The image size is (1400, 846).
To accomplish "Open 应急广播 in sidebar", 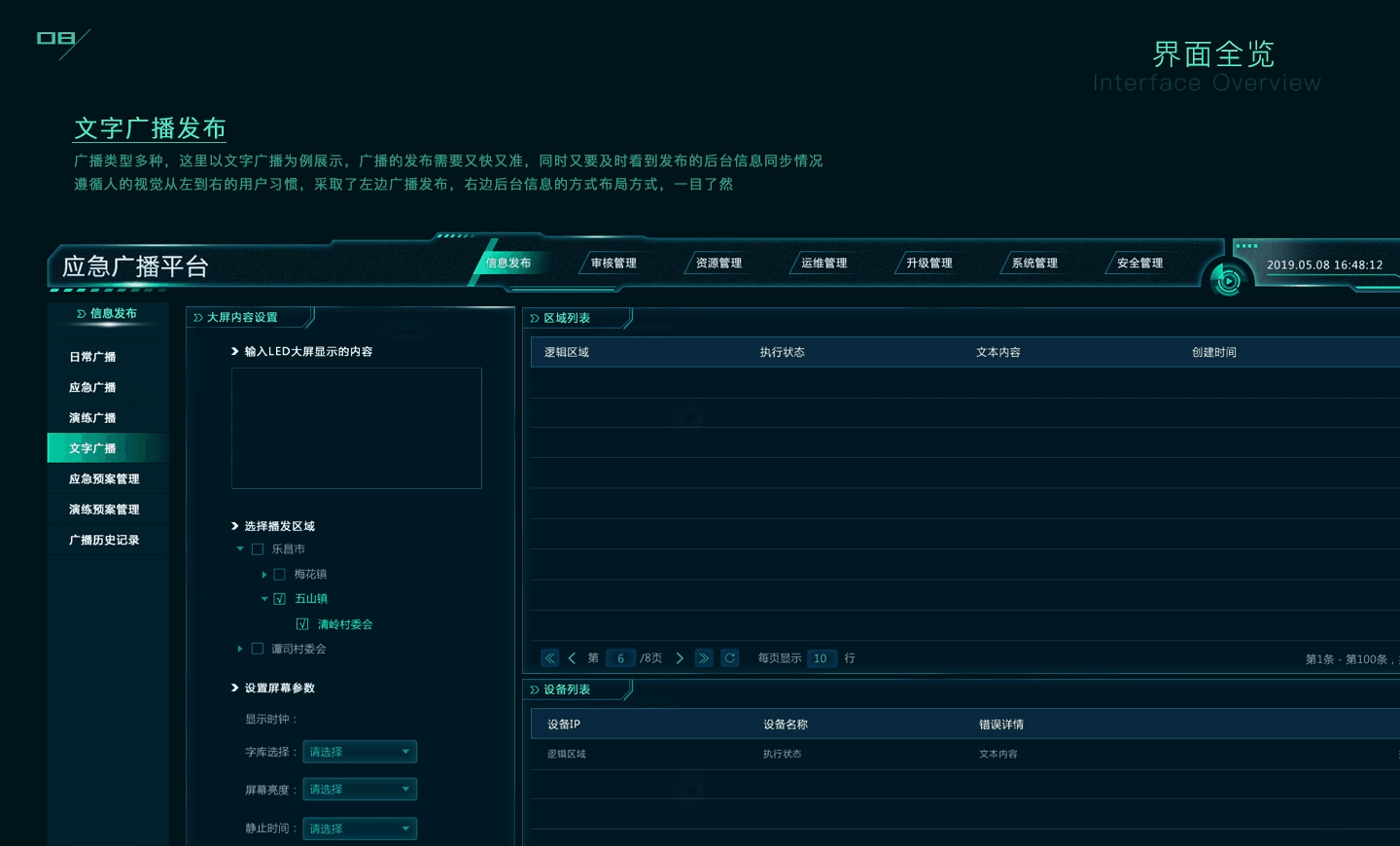I will [x=108, y=387].
